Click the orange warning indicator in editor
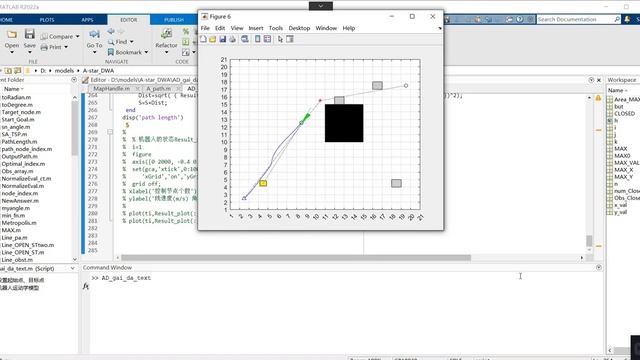The width and height of the screenshot is (640, 360). (598, 98)
